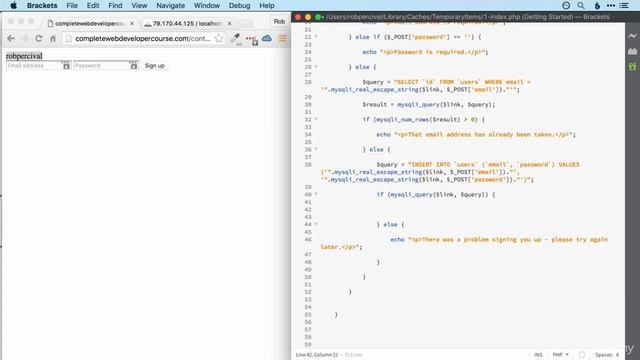Screen dimensions: 640x360
Task: Click the Rob profile button in browser
Action: point(279,22)
